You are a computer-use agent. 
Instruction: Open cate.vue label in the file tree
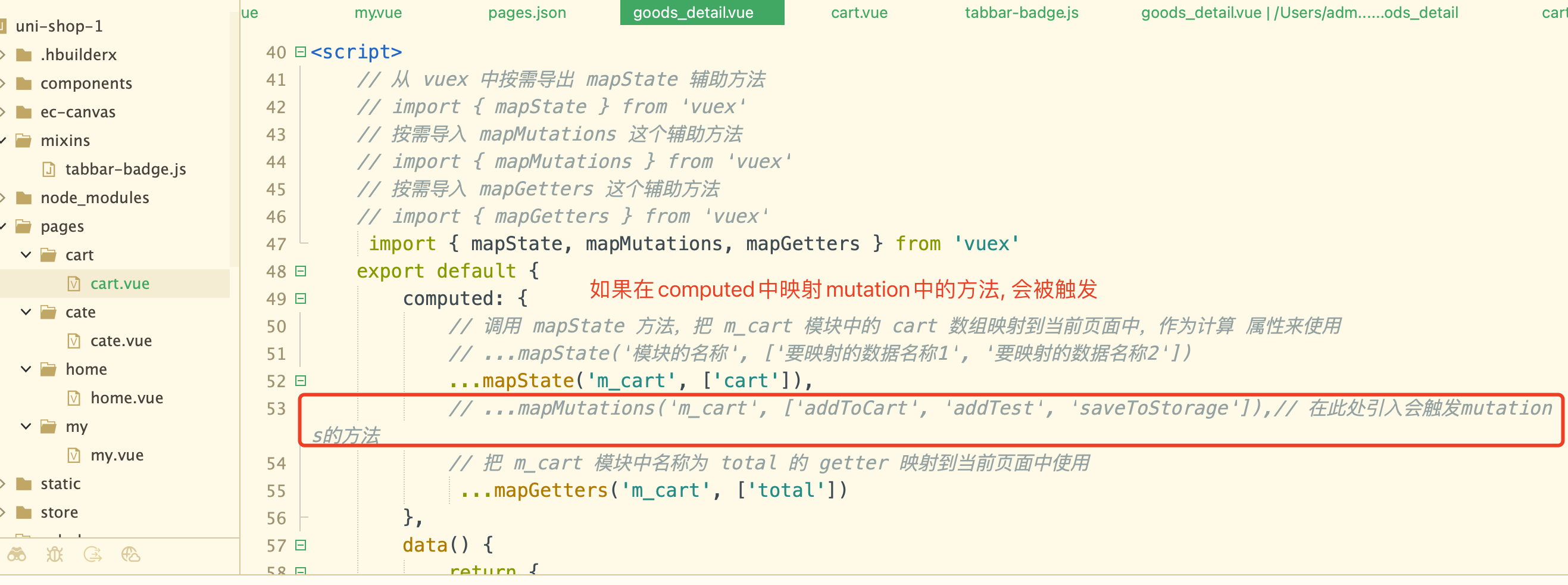tap(121, 341)
